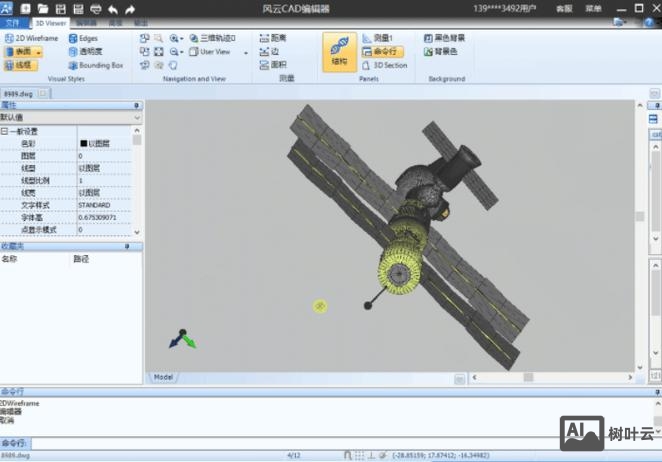Switch to the 8989.dwg document tab
The width and height of the screenshot is (662, 462).
pyautogui.click(x=20, y=93)
